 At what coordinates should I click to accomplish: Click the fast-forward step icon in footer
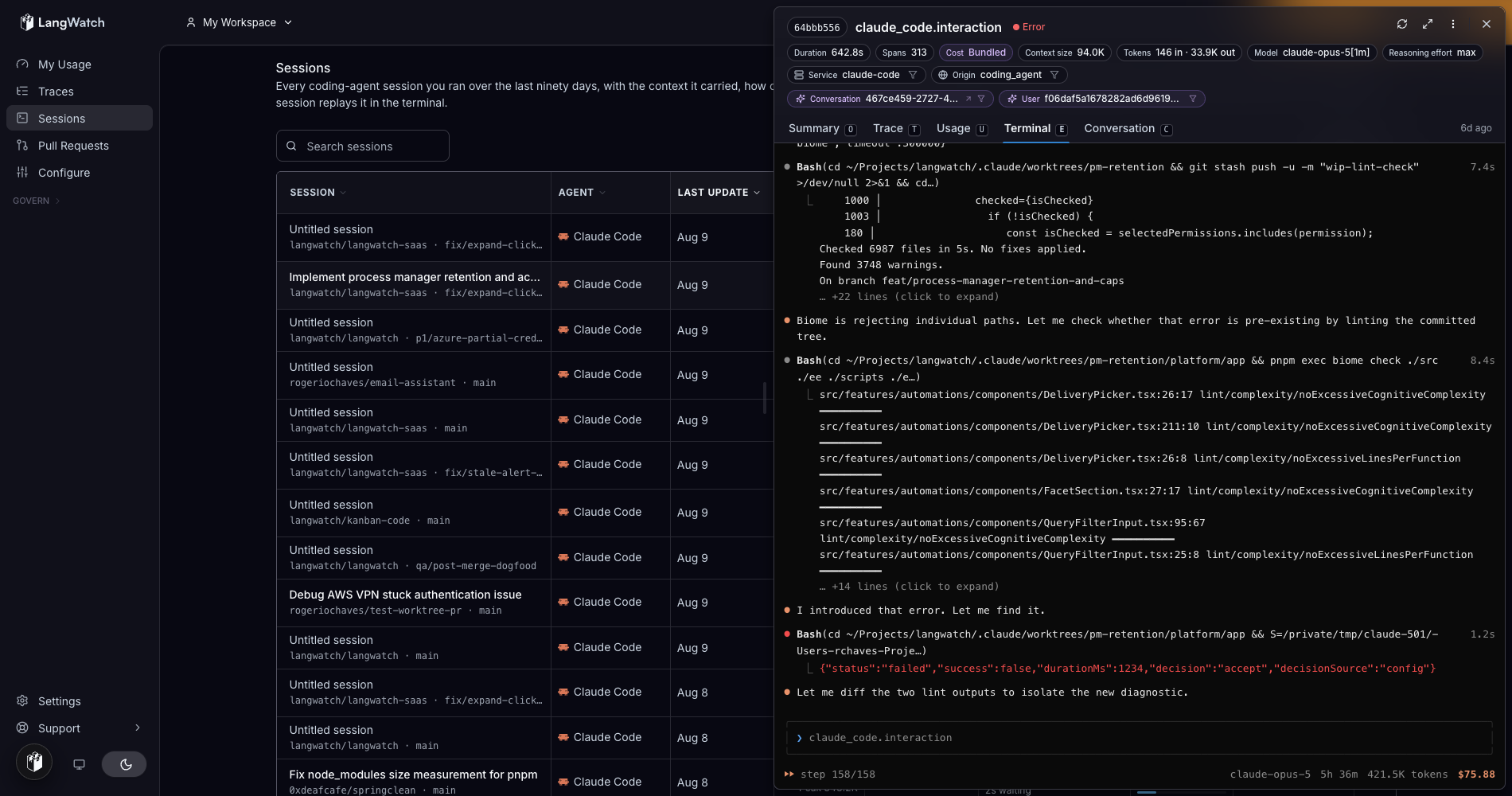pos(789,774)
